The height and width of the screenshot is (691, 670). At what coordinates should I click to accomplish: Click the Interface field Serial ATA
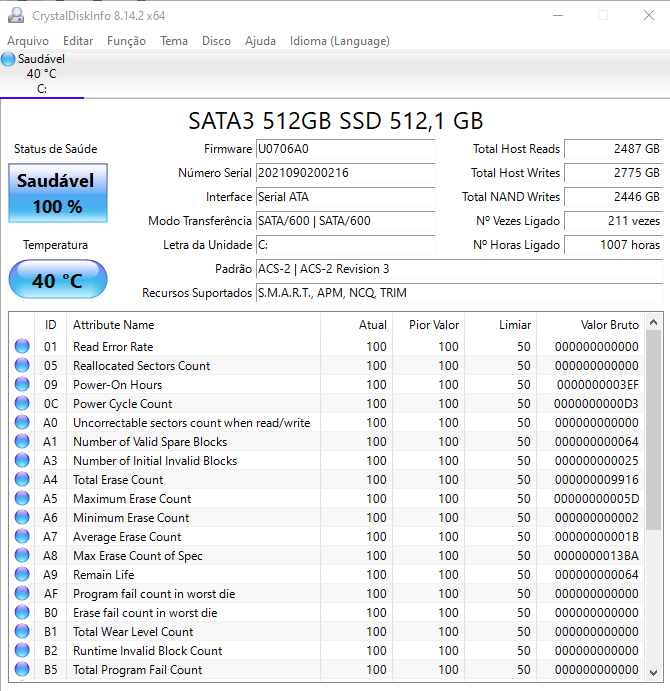pyautogui.click(x=346, y=197)
